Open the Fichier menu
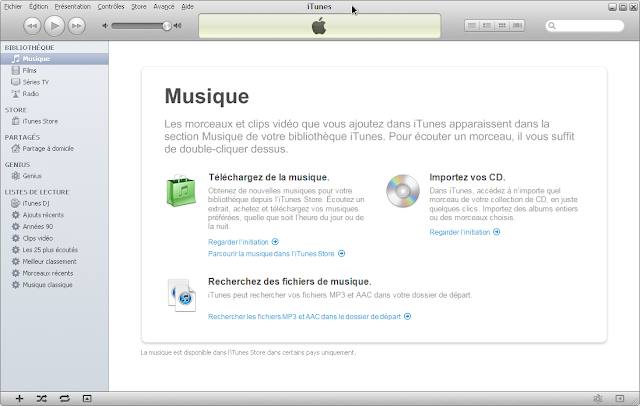The width and height of the screenshot is (640, 406). 13,7
